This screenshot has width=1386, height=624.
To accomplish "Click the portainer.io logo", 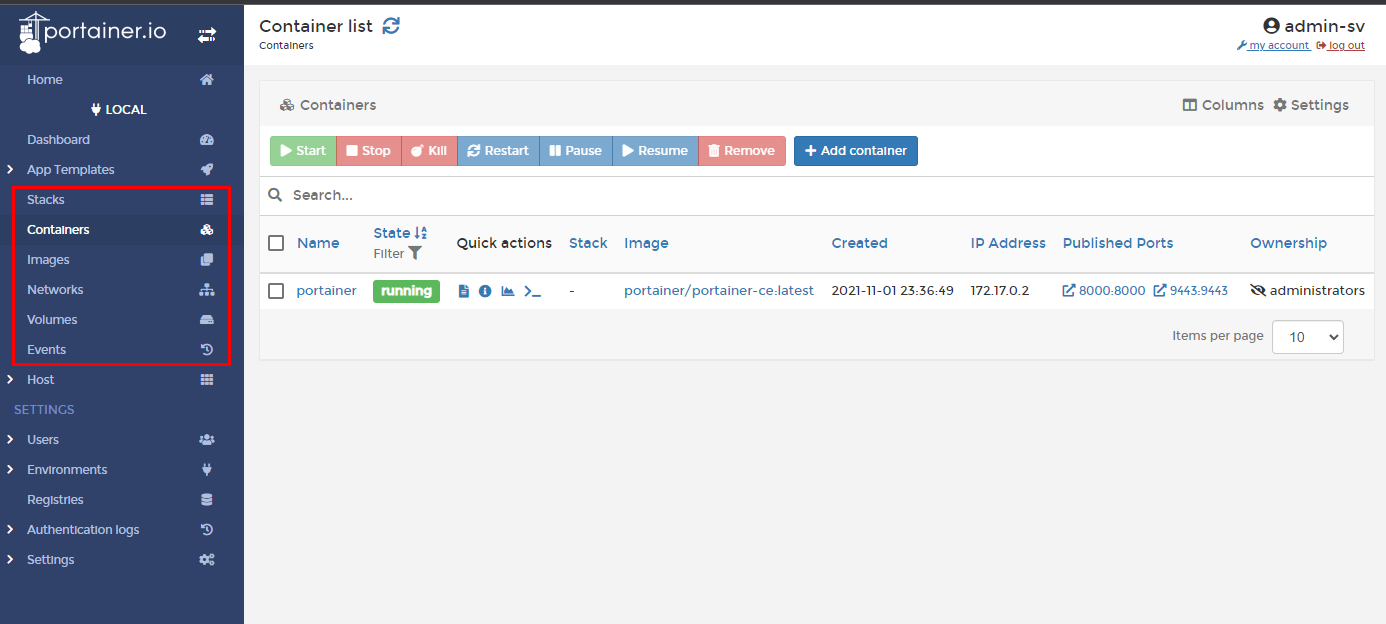I will click(x=92, y=33).
